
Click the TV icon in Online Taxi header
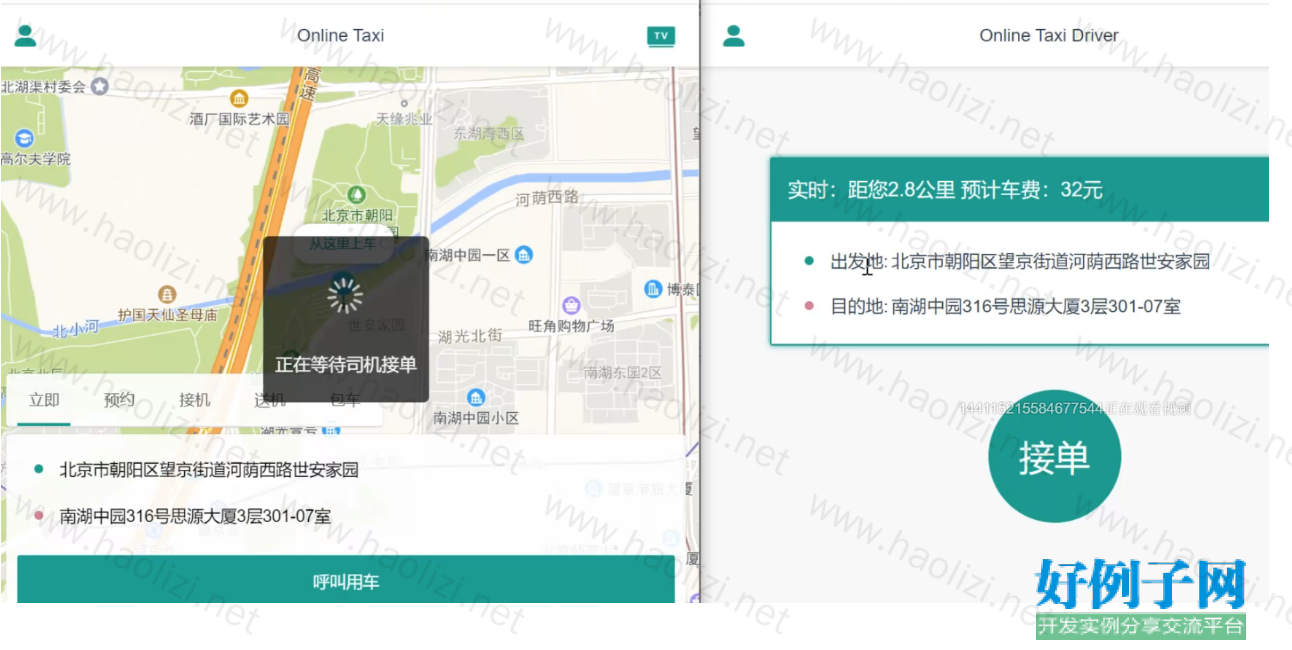coord(660,36)
